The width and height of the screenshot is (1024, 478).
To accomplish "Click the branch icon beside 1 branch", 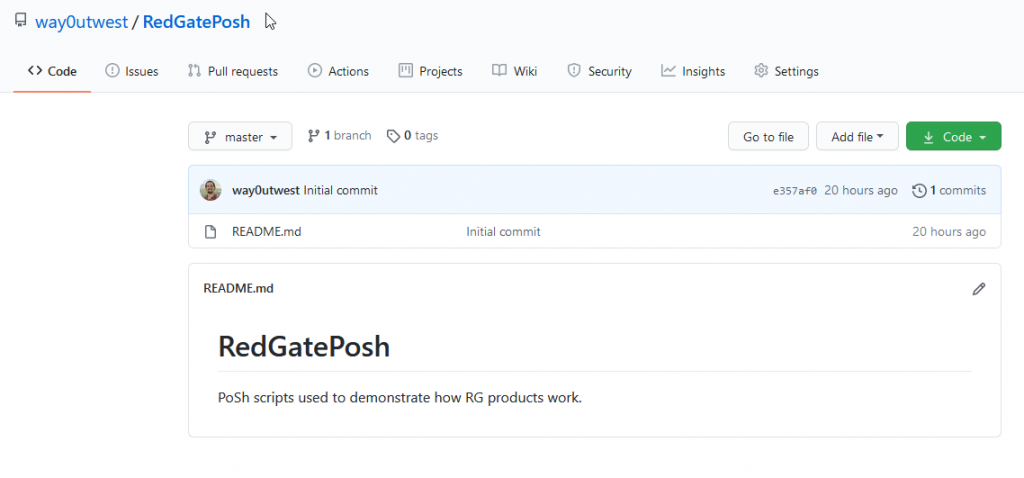I will pyautogui.click(x=313, y=136).
